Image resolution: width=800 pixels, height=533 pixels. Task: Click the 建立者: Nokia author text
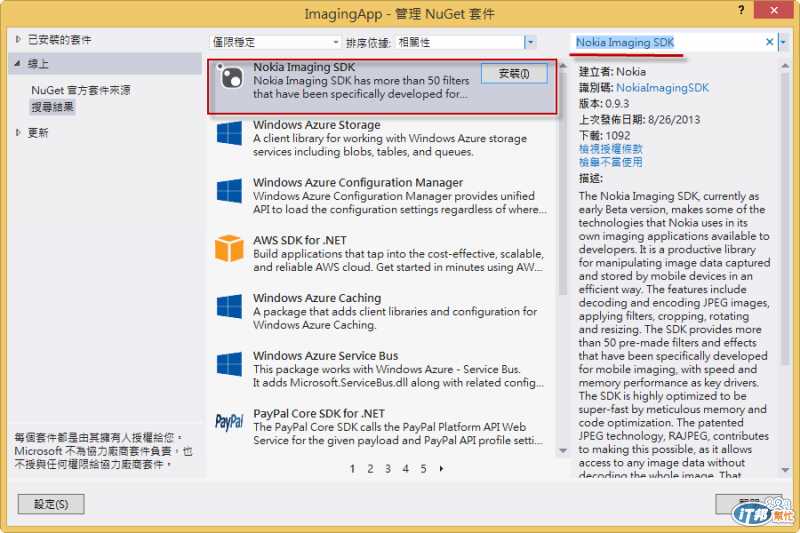coord(612,72)
